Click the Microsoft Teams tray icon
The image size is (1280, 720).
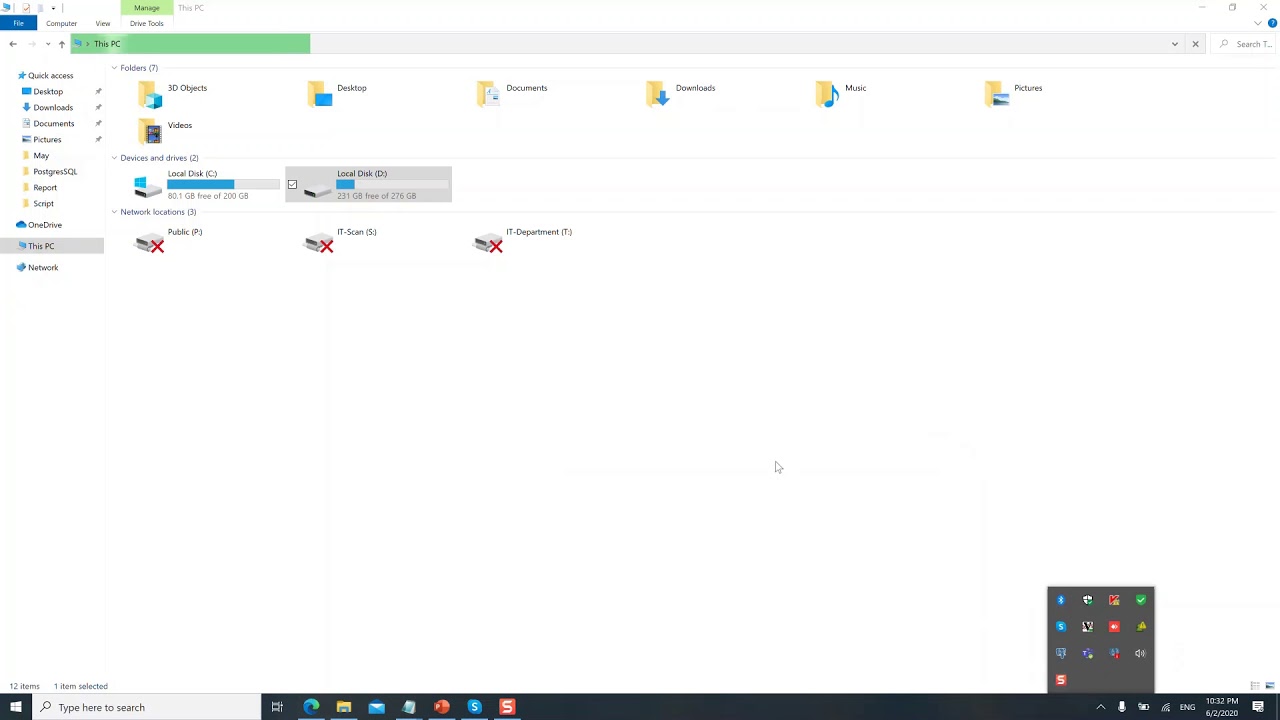pyautogui.click(x=1088, y=653)
